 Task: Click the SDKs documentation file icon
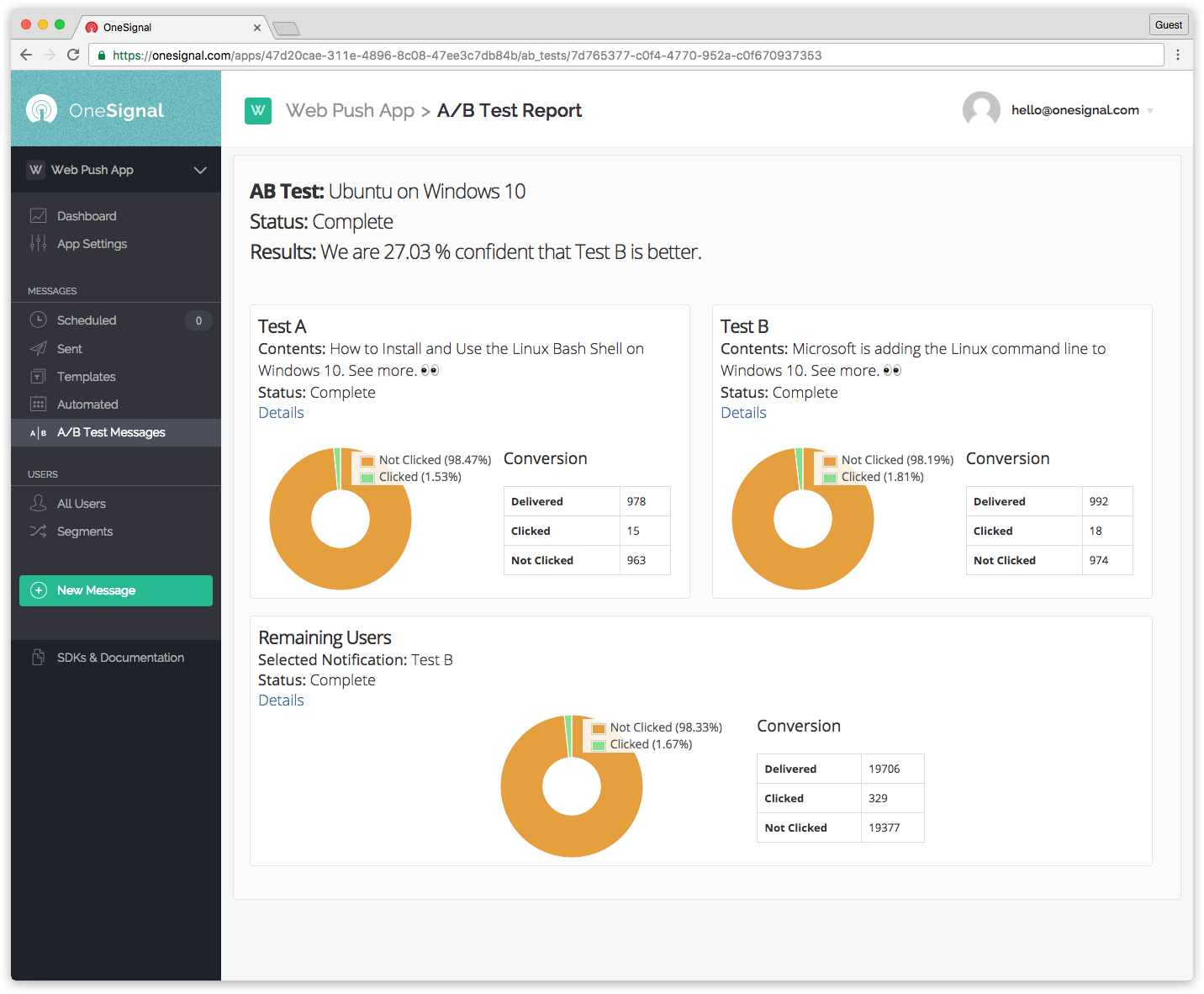[x=38, y=657]
